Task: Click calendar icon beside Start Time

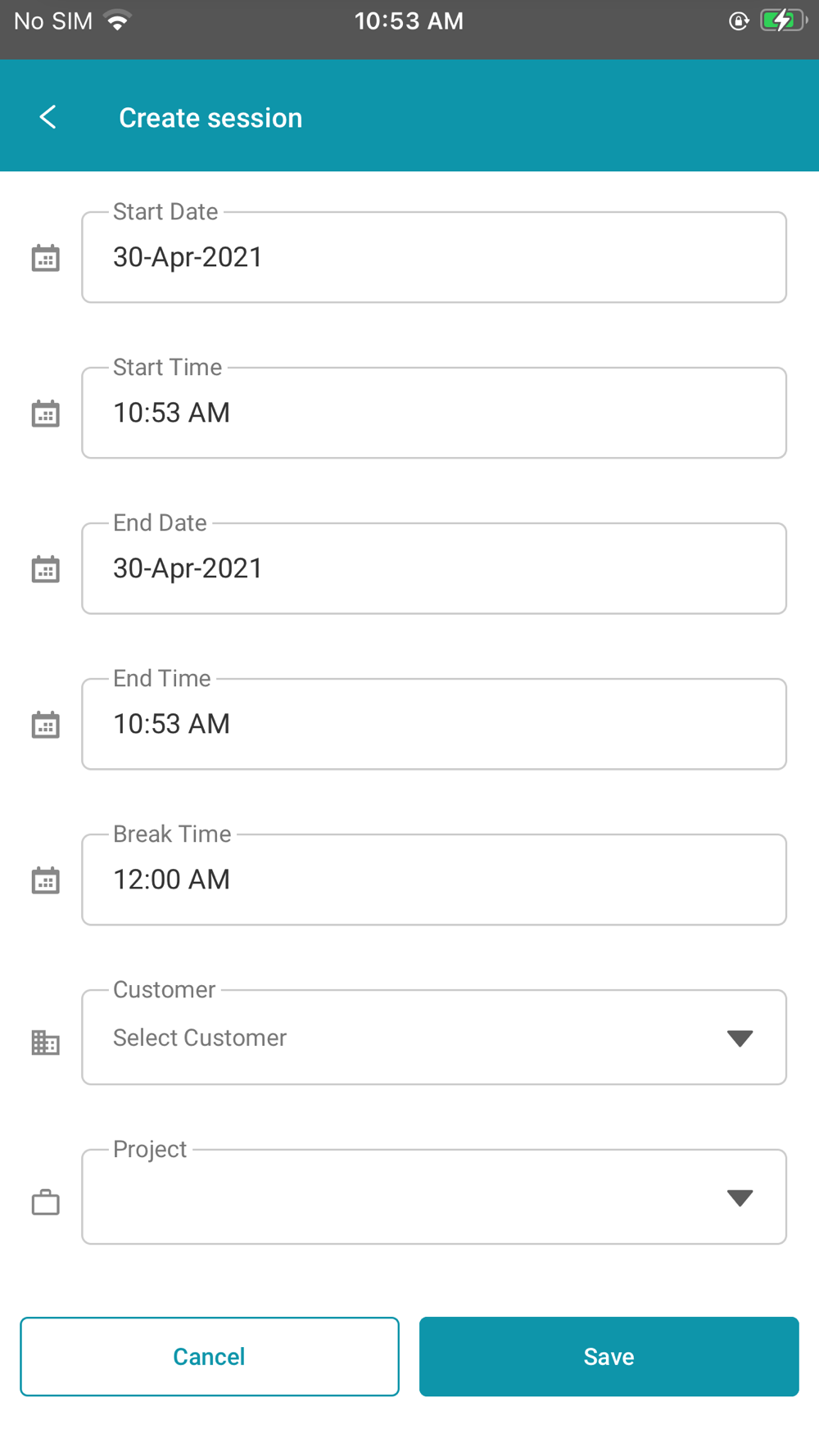Action: 46,414
